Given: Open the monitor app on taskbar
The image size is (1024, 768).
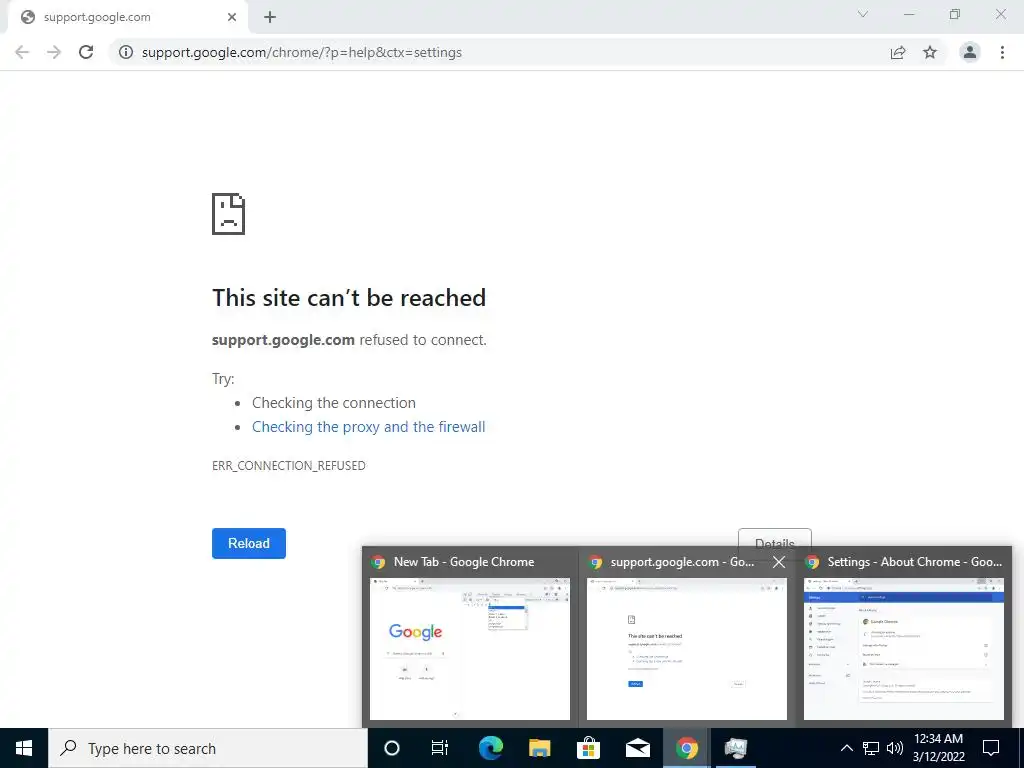Looking at the screenshot, I should tap(735, 748).
